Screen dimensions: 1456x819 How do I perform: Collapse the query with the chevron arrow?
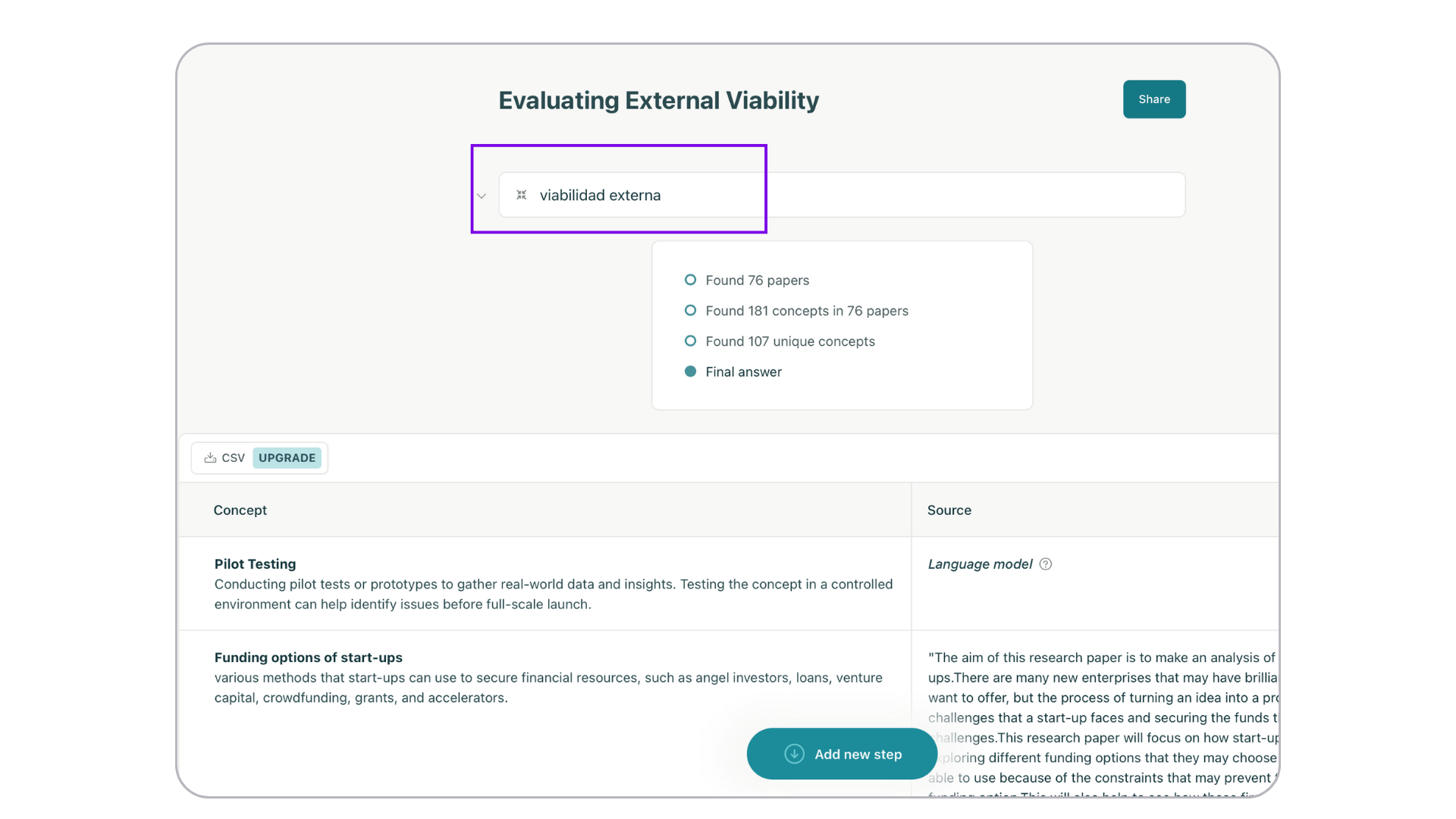point(482,196)
